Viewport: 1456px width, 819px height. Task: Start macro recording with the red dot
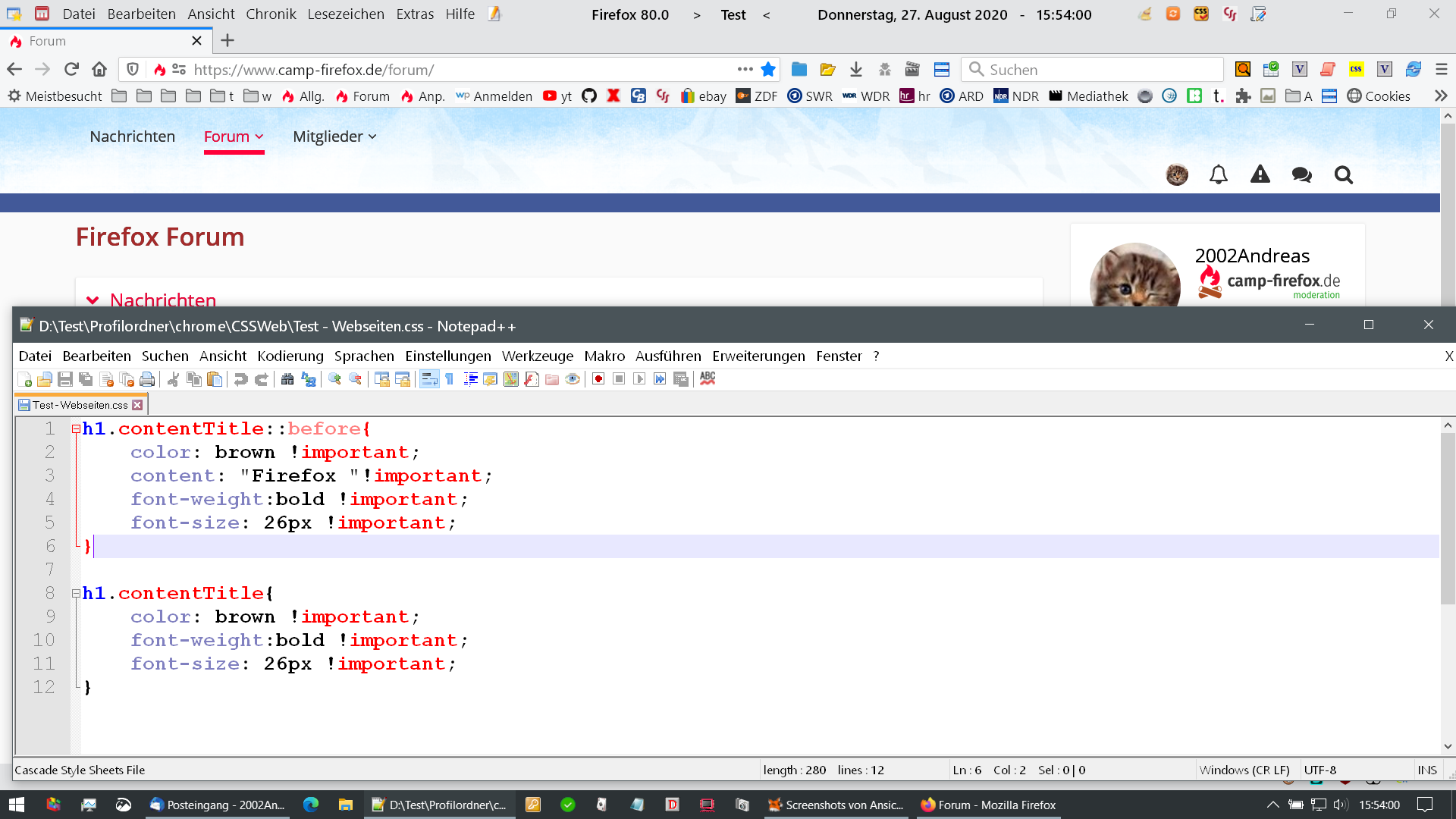coord(598,379)
